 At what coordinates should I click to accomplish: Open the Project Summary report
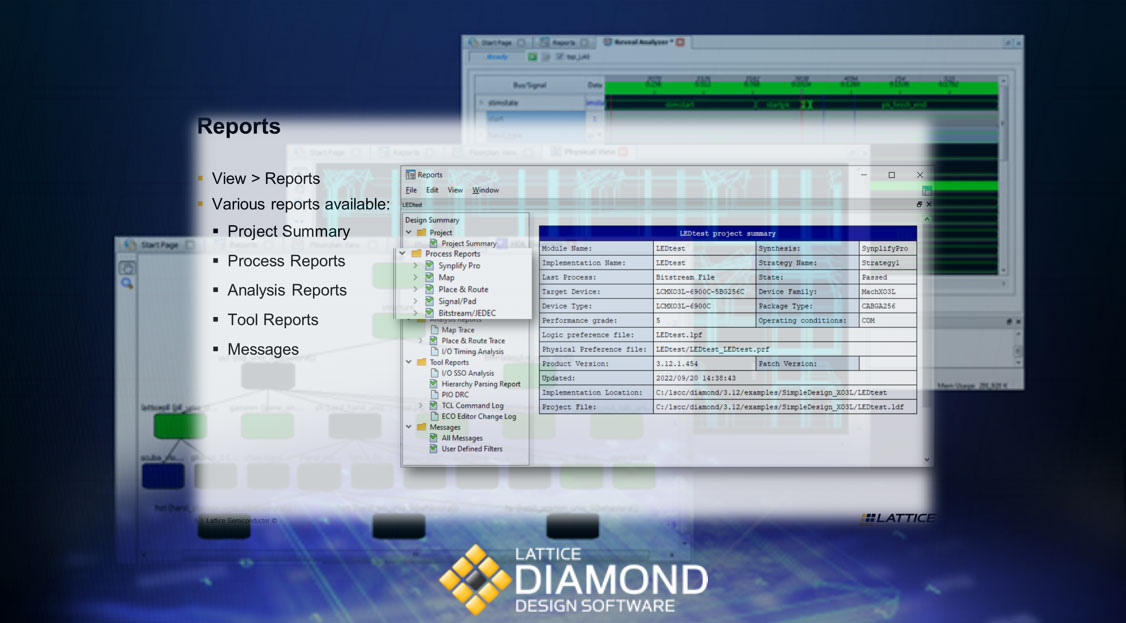[x=469, y=243]
